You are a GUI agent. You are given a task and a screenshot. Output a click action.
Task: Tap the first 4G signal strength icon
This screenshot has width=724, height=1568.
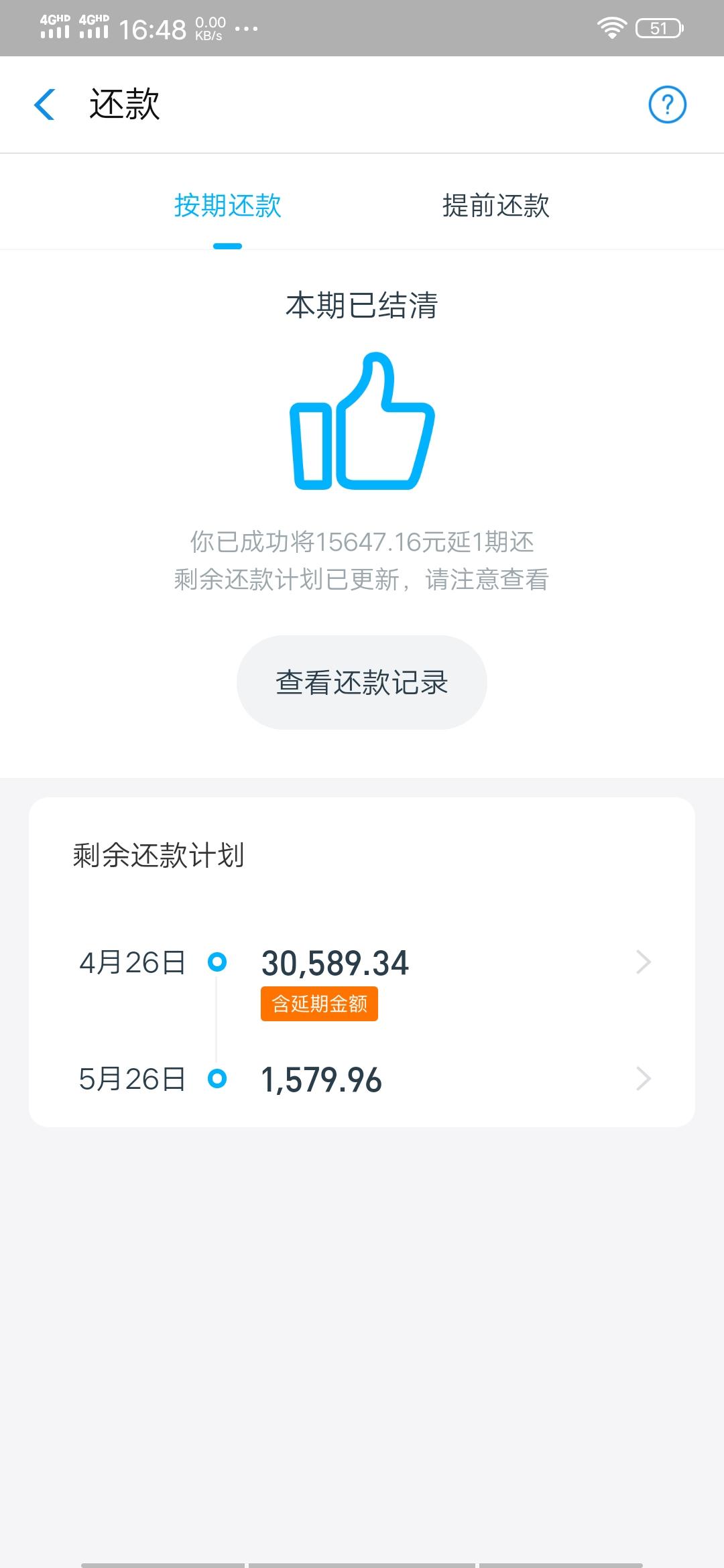[x=55, y=26]
